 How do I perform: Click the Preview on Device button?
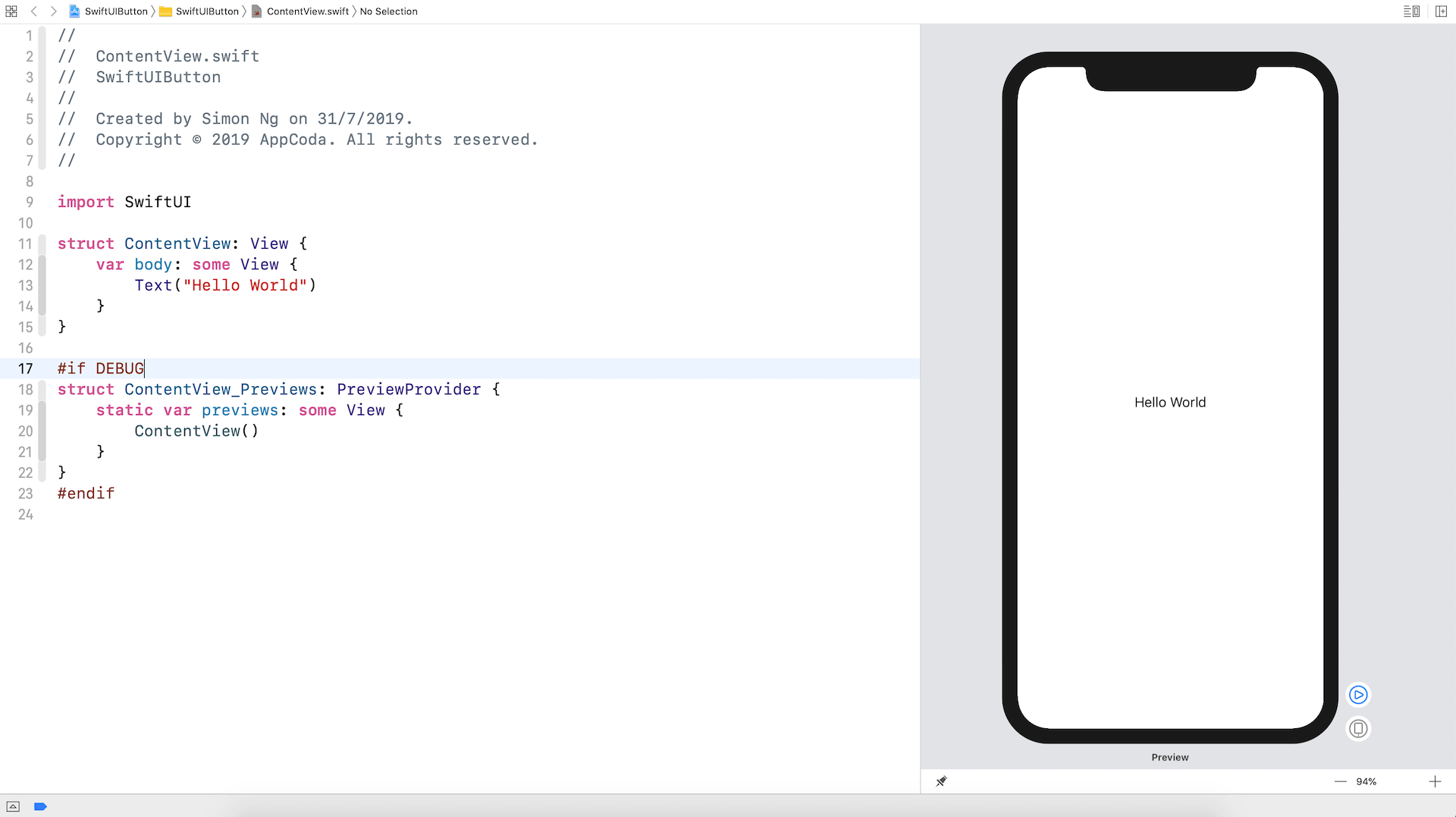(x=1358, y=729)
